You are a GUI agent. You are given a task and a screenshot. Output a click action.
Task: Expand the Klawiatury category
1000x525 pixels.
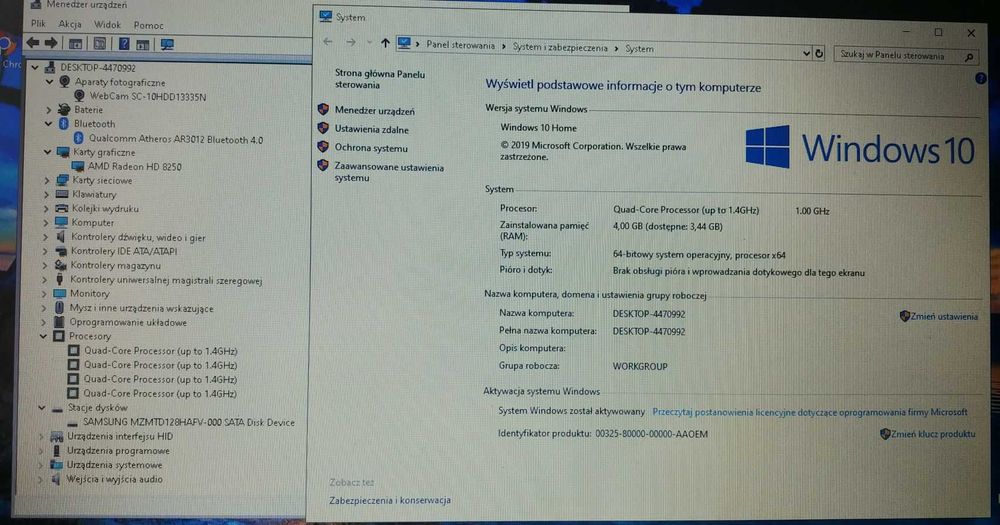click(x=47, y=195)
